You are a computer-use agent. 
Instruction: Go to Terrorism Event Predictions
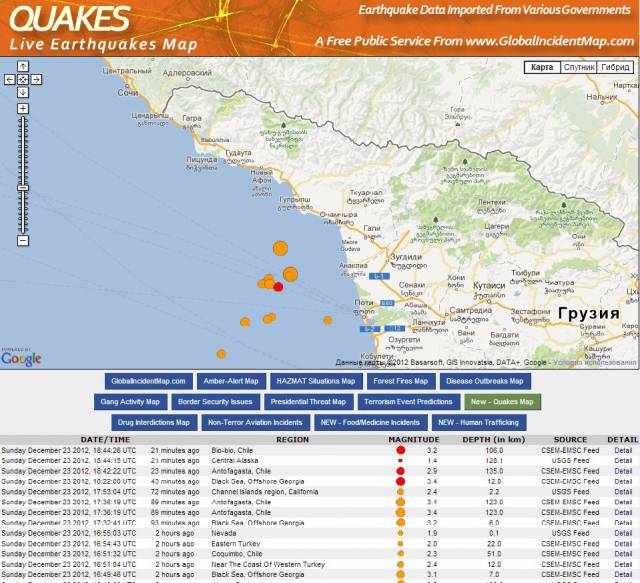pyautogui.click(x=407, y=402)
